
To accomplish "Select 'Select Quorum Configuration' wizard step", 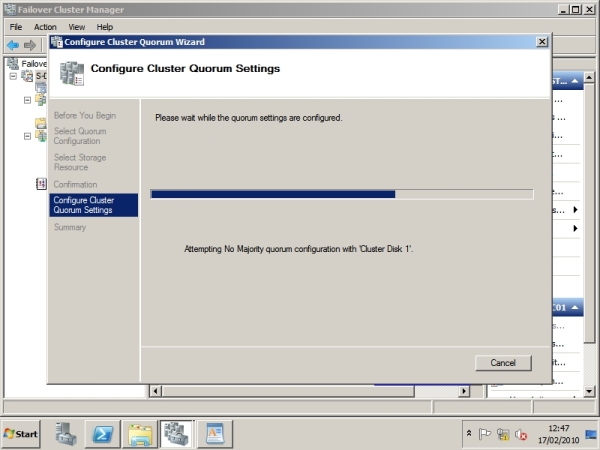I will pyautogui.click(x=80, y=136).
